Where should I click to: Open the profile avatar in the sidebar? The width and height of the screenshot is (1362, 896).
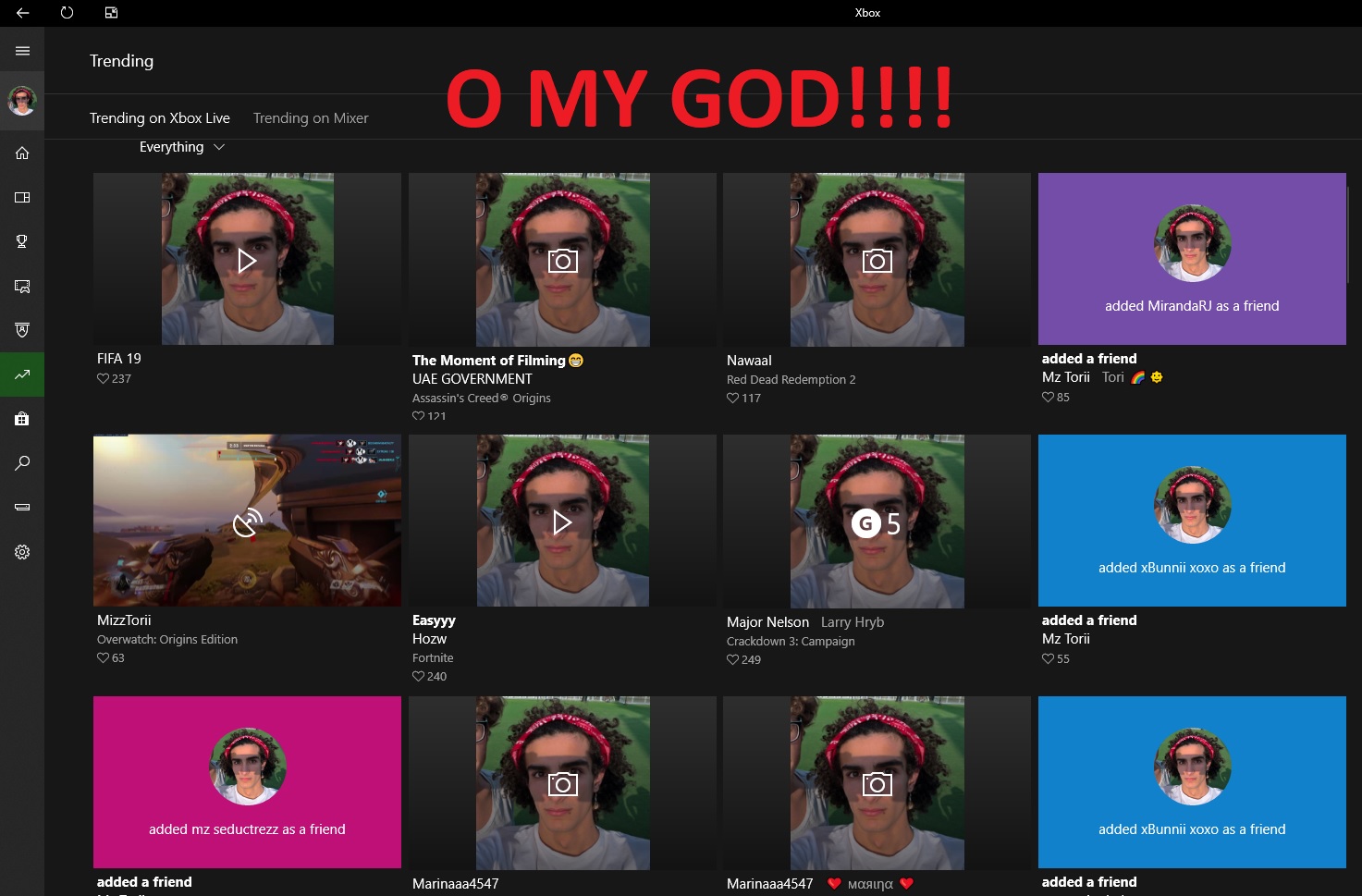click(22, 100)
